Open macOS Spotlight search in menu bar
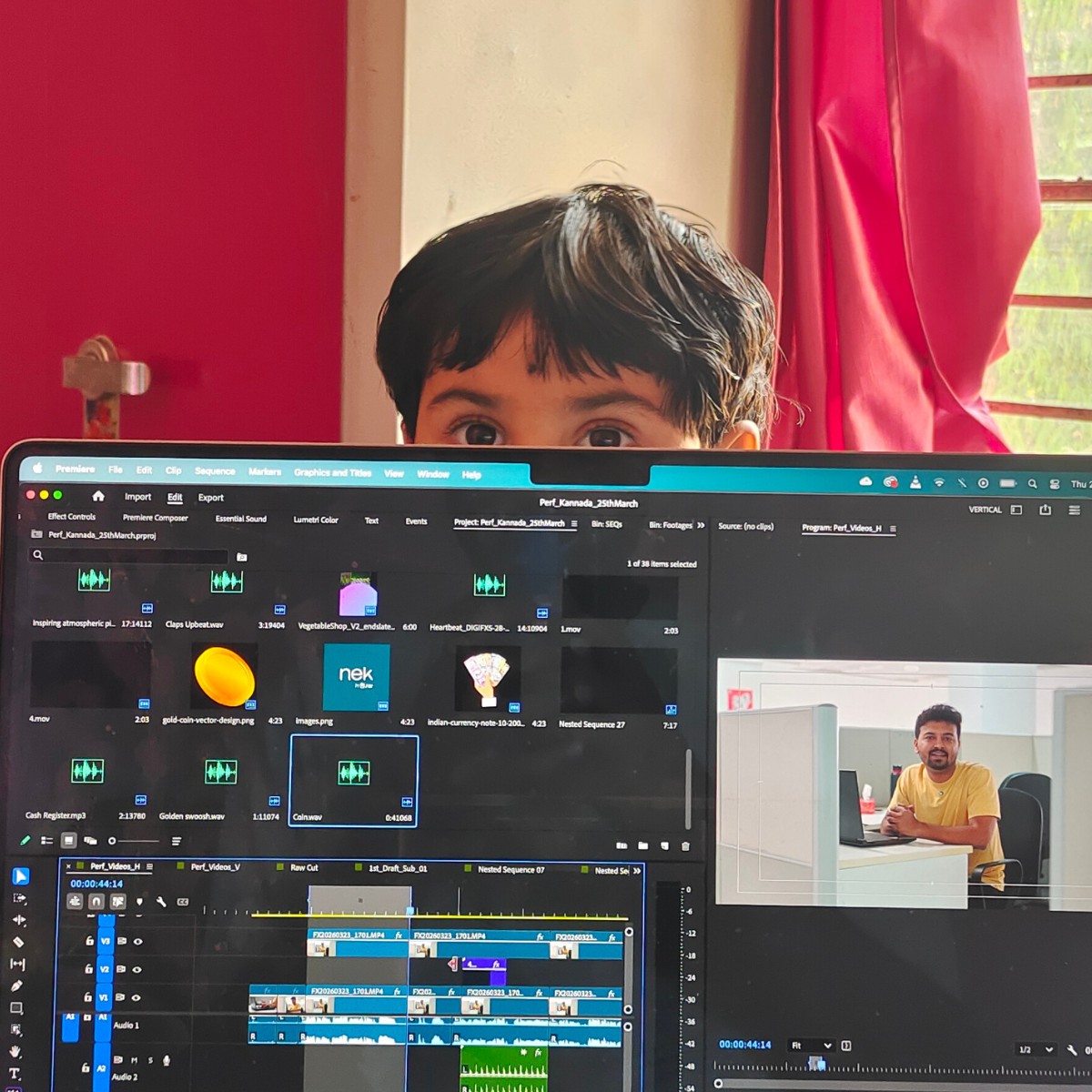The width and height of the screenshot is (1092, 1092). 1032,483
